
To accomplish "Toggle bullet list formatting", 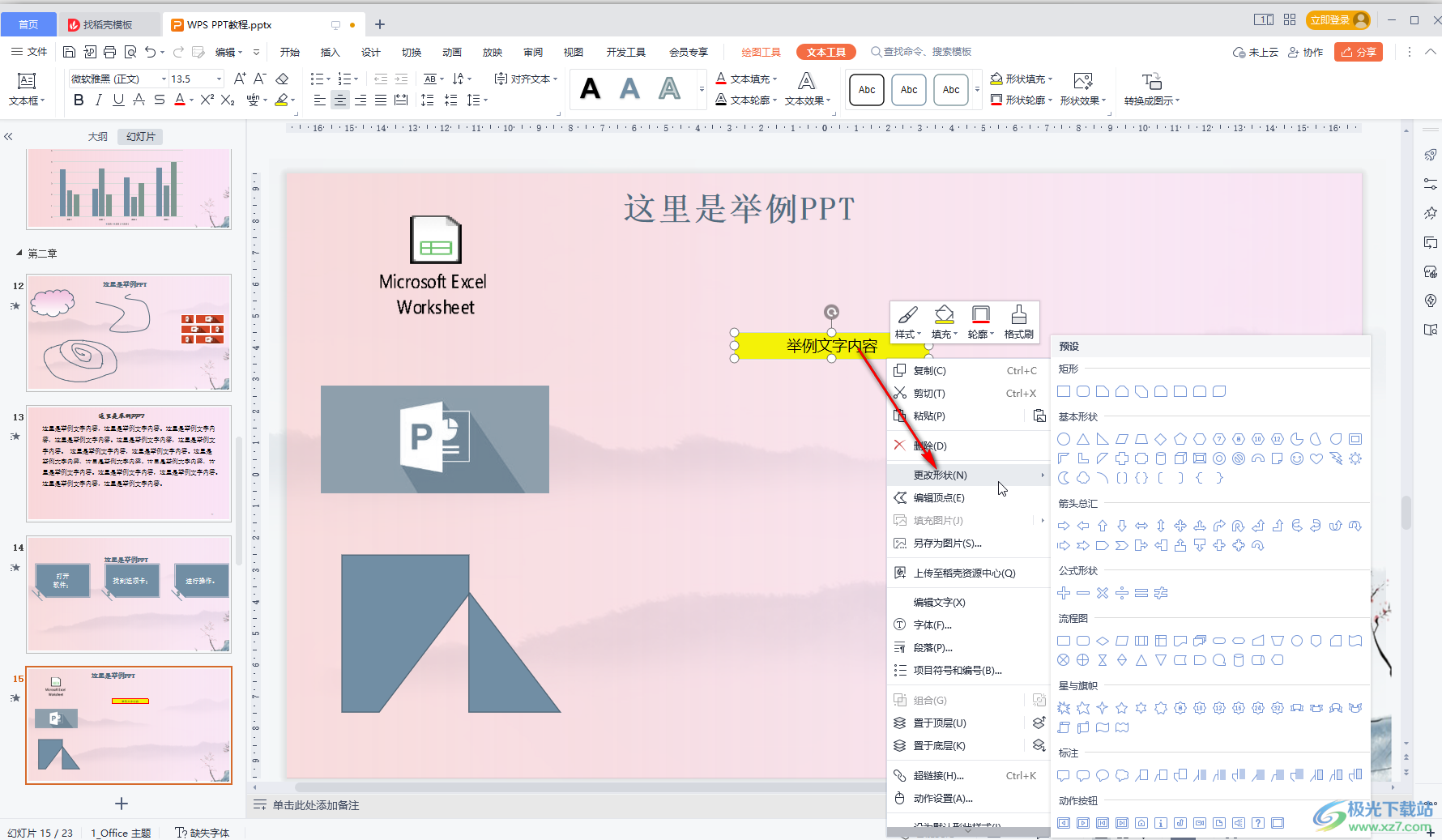I will pyautogui.click(x=317, y=79).
